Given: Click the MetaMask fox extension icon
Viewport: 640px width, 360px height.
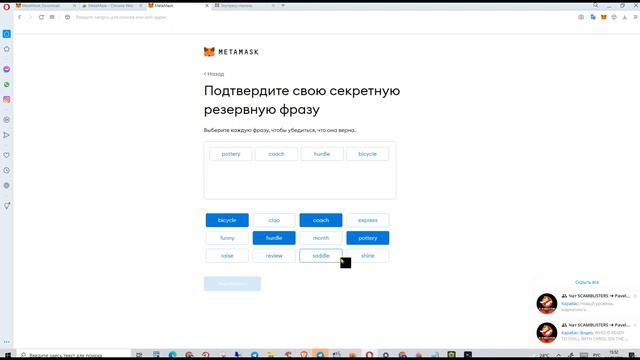Looking at the screenshot, I should coord(604,17).
